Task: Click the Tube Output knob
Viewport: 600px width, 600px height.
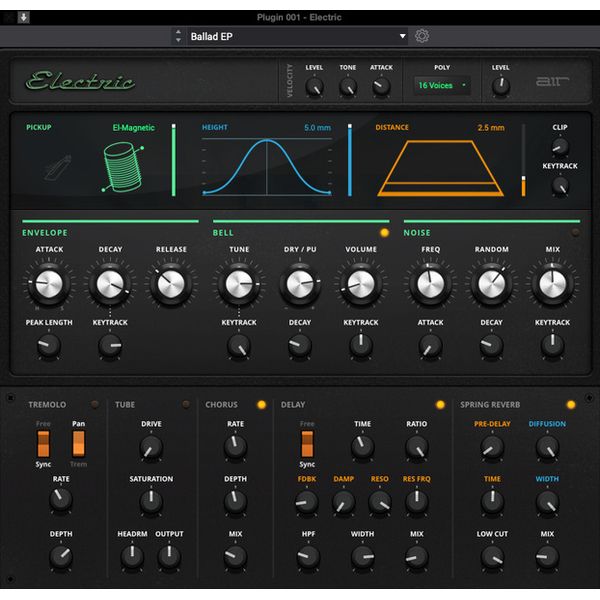Action: [169, 556]
